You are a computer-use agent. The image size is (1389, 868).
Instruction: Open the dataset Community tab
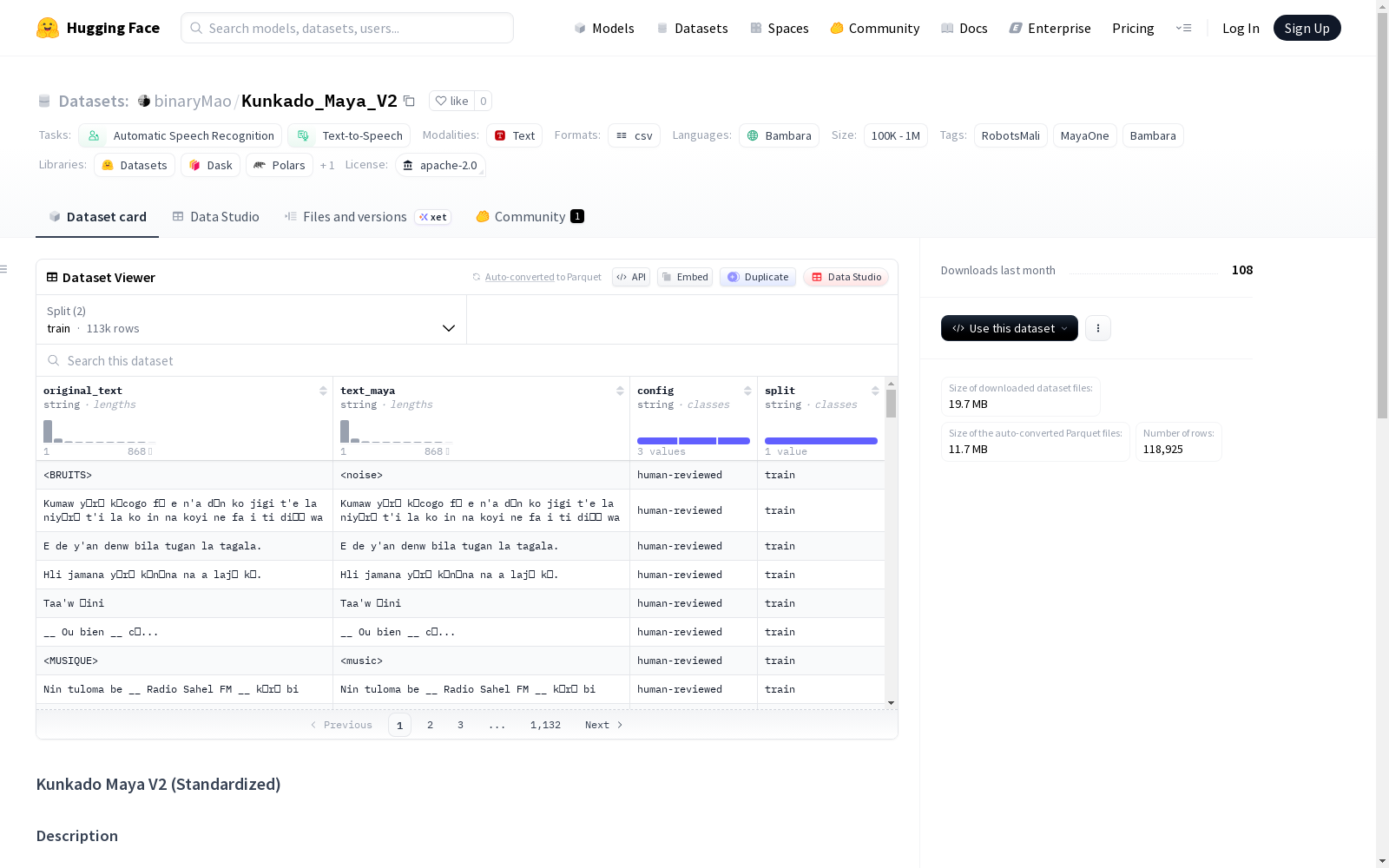pos(530,217)
